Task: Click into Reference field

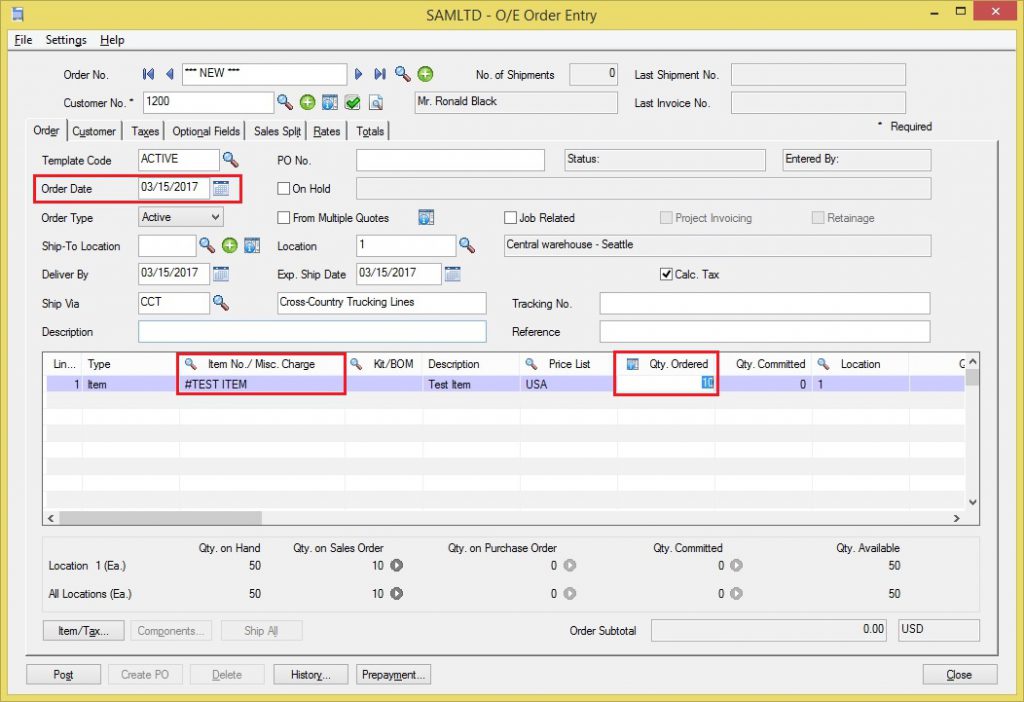Action: point(765,331)
